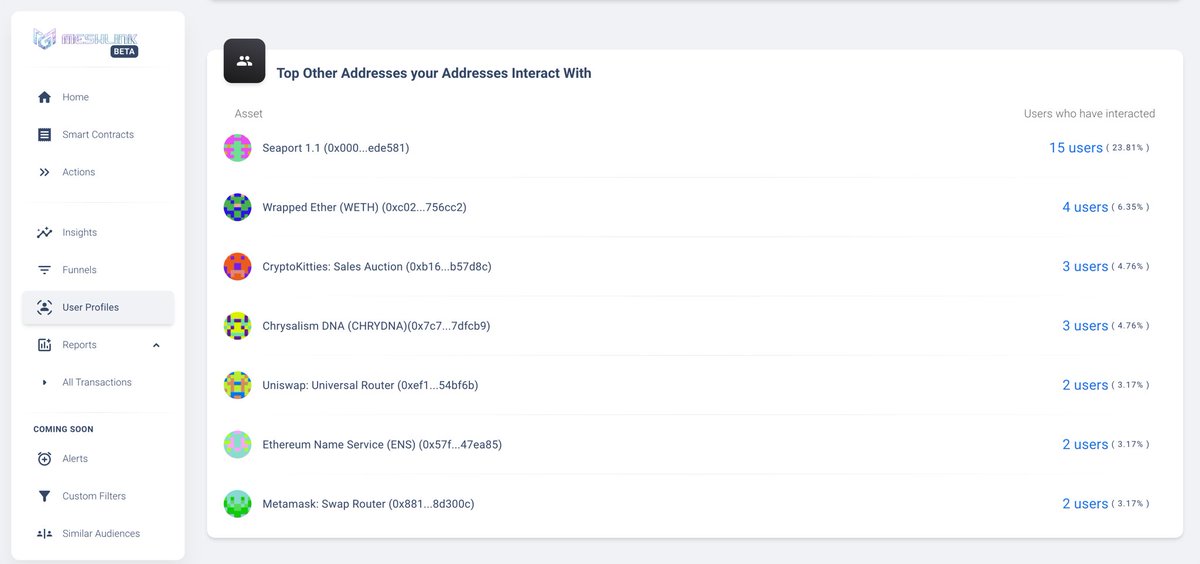The width and height of the screenshot is (1200, 564).
Task: Navigate to Funnels
Action: (x=98, y=270)
